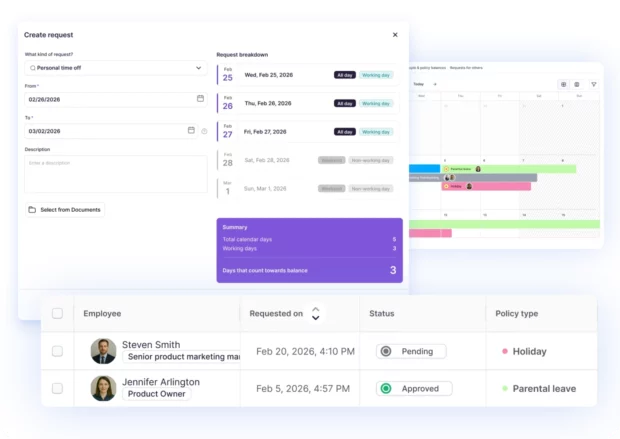620x439 pixels.
Task: Open the From date calendar picker
Action: 200,99
